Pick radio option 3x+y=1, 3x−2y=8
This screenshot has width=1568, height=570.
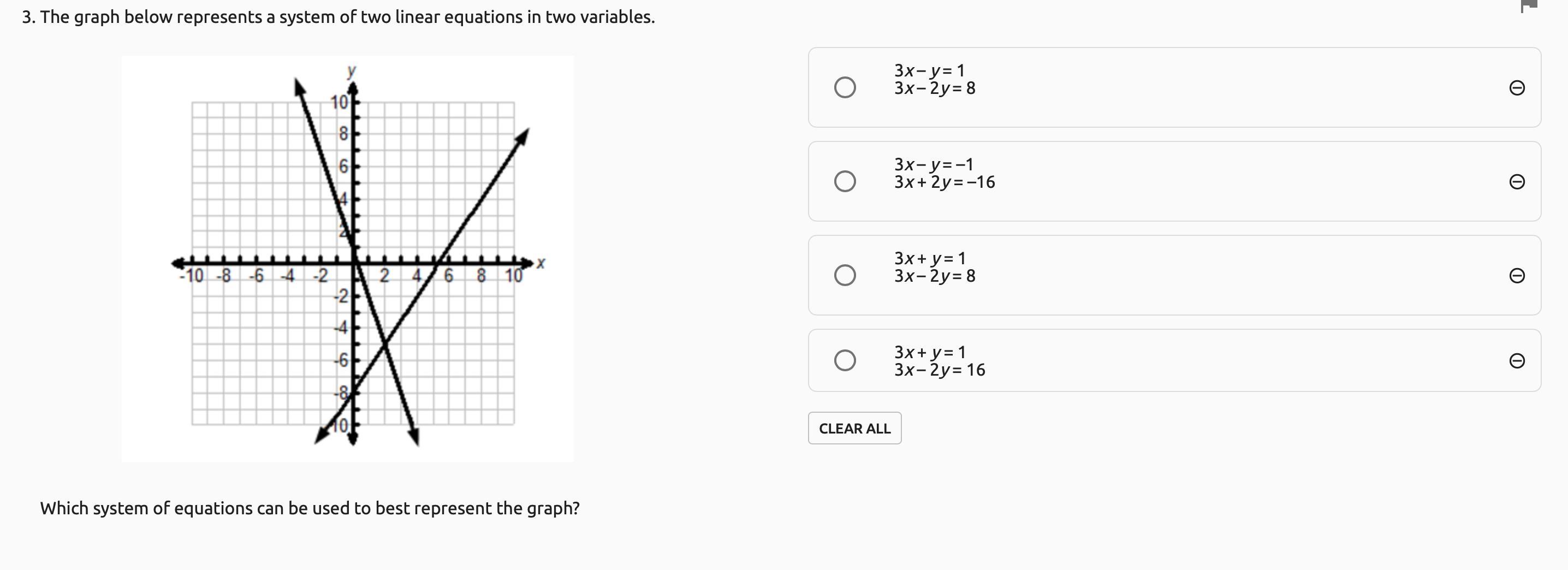pos(844,275)
